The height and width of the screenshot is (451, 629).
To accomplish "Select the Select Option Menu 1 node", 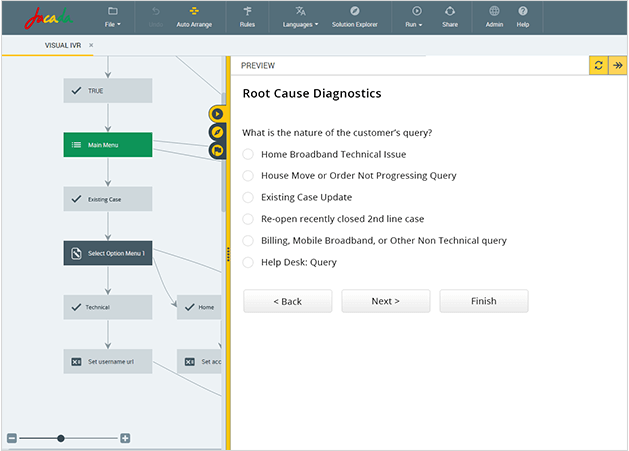I will pos(108,253).
